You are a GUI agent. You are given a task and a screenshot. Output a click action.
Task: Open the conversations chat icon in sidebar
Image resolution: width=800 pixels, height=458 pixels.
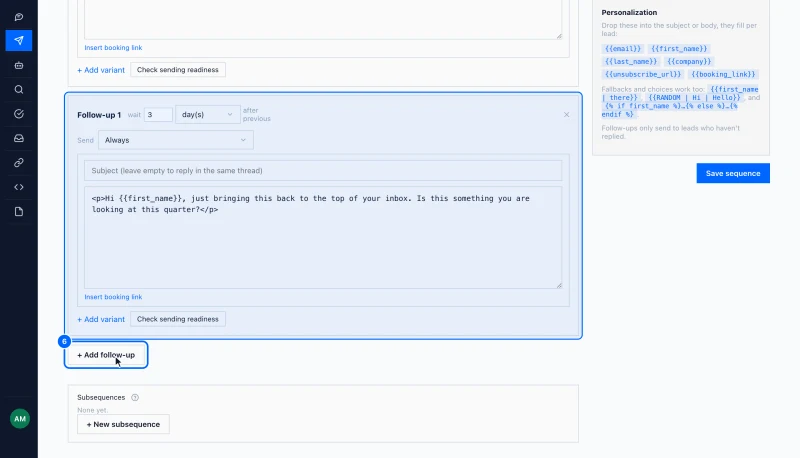19,17
